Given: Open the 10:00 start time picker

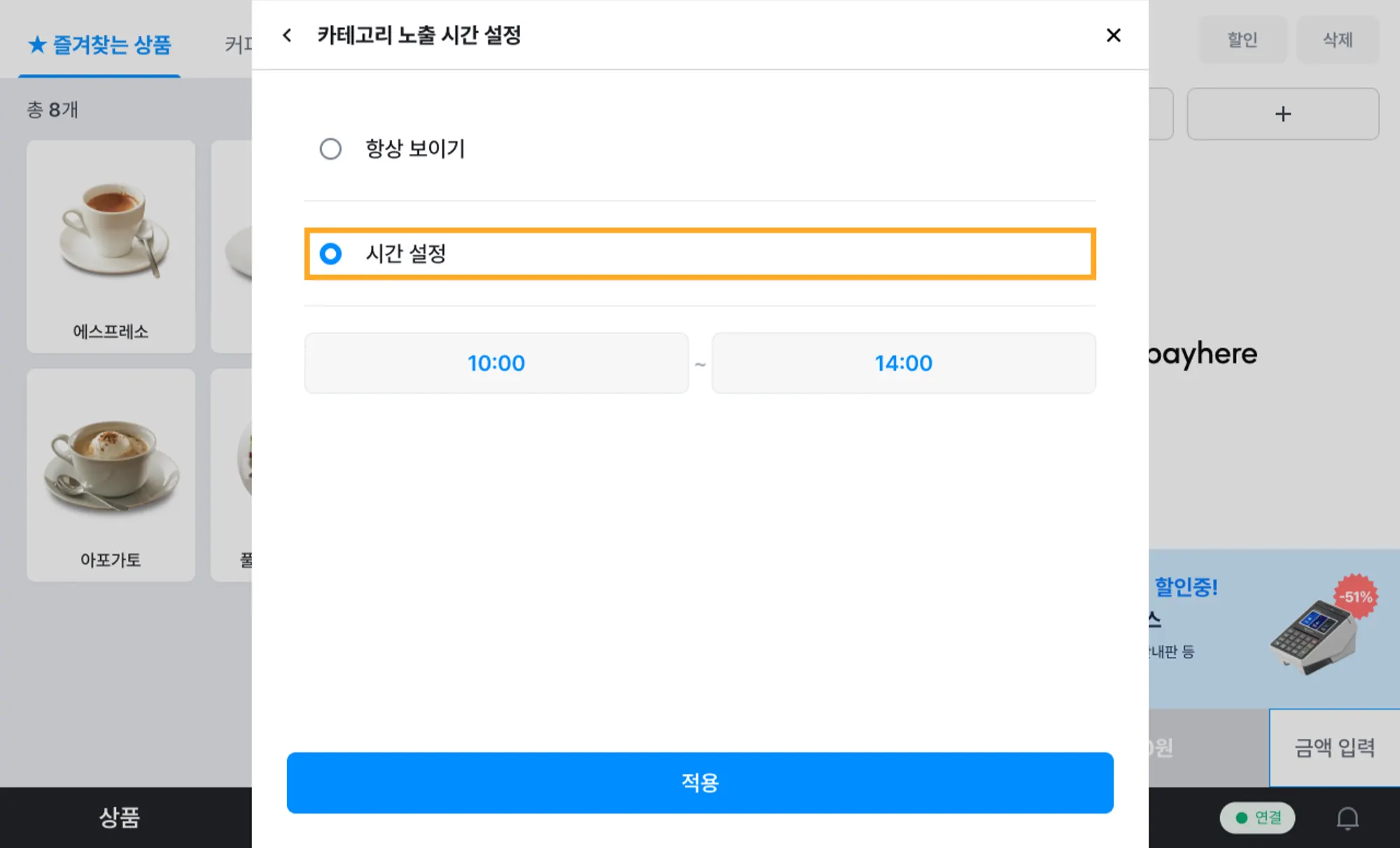Looking at the screenshot, I should 496,363.
